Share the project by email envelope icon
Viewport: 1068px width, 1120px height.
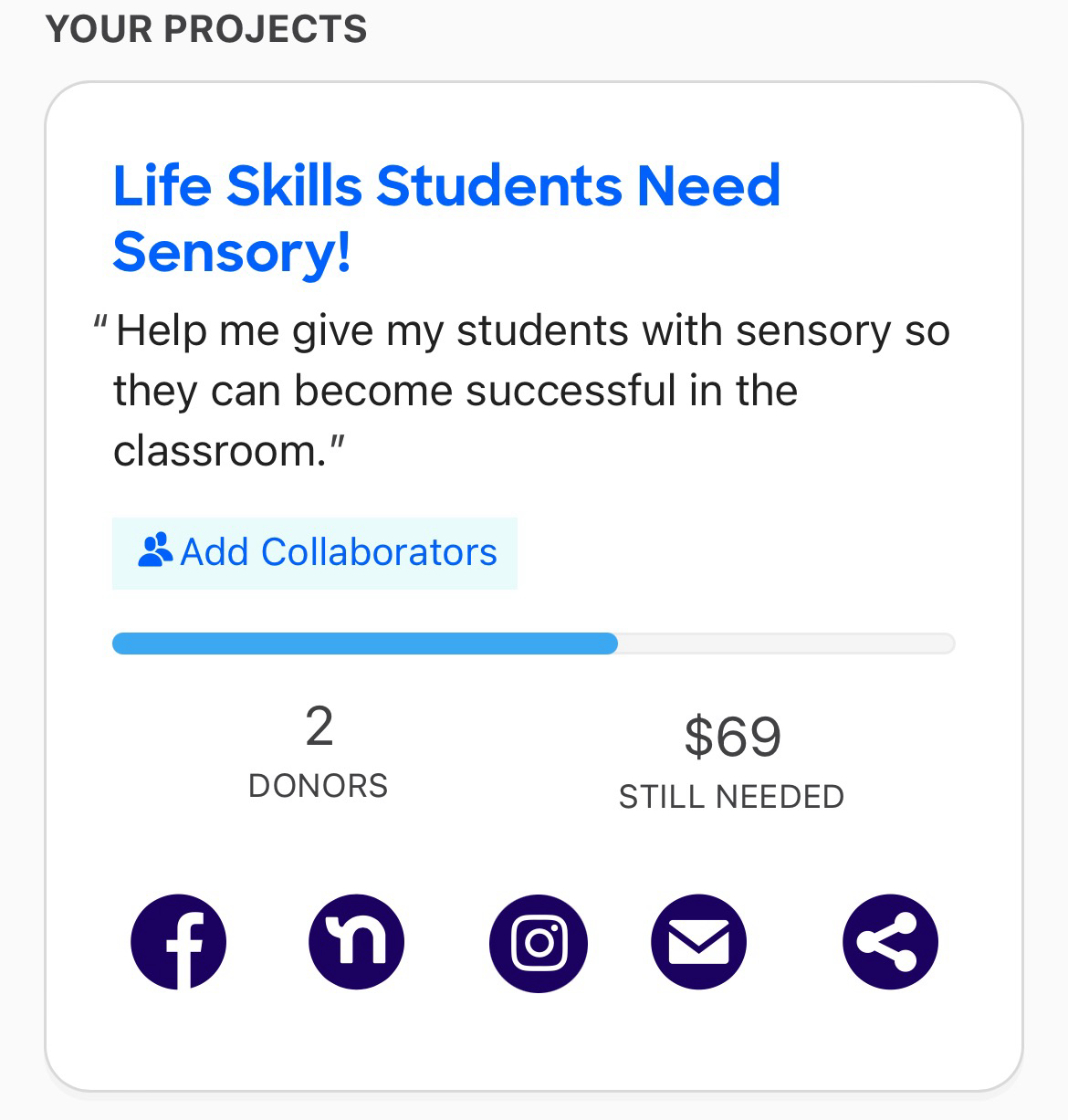point(699,942)
